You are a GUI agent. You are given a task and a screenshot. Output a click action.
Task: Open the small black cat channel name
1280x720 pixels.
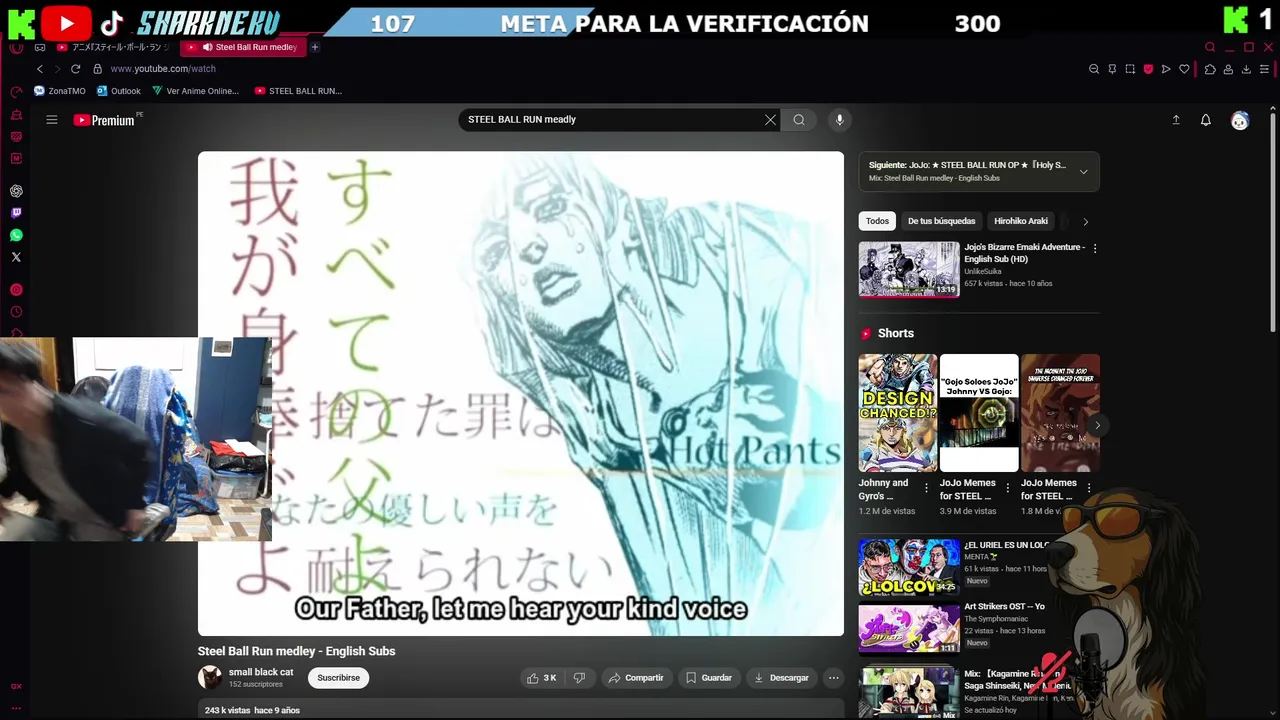click(x=261, y=672)
